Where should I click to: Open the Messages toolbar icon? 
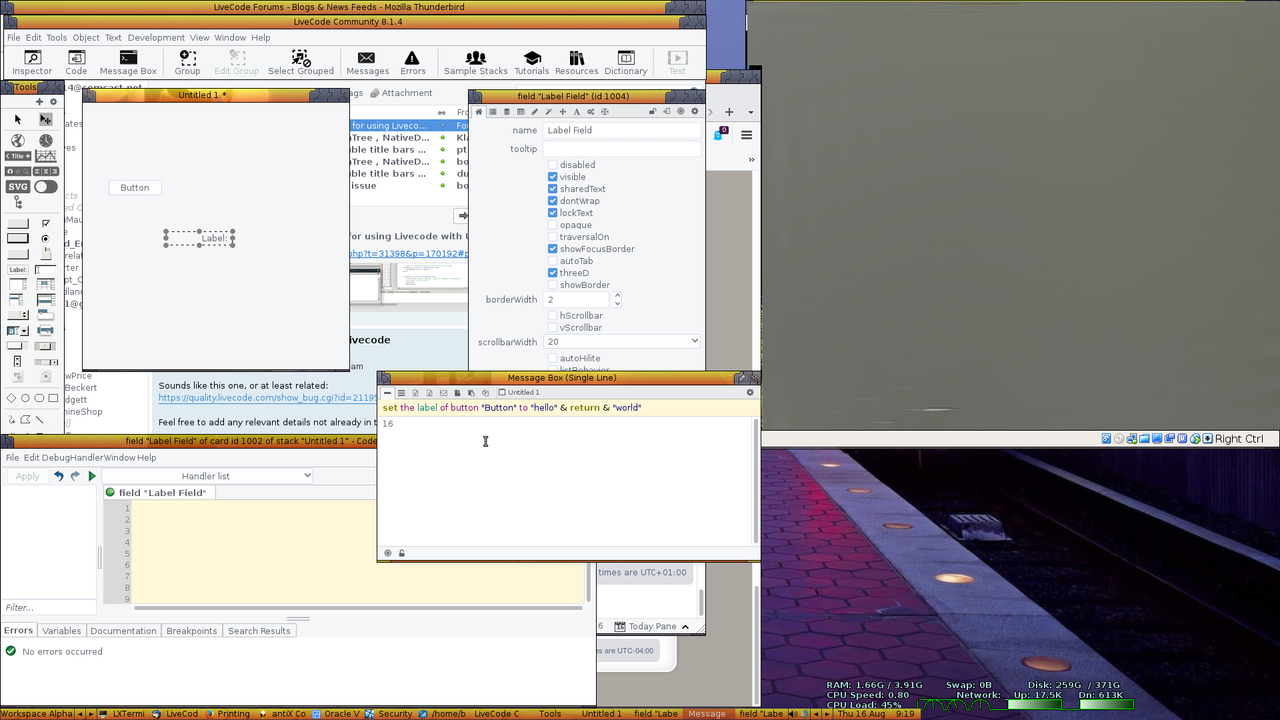367,63
